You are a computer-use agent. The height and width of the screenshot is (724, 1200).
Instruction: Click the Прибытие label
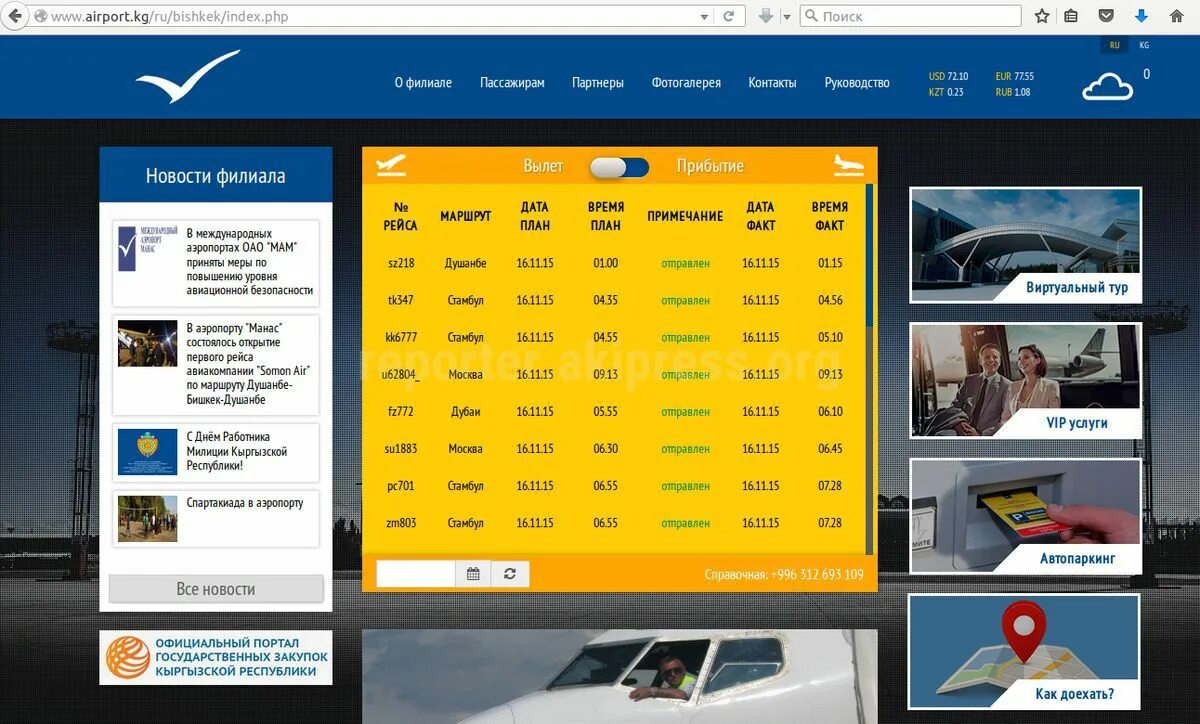click(710, 166)
